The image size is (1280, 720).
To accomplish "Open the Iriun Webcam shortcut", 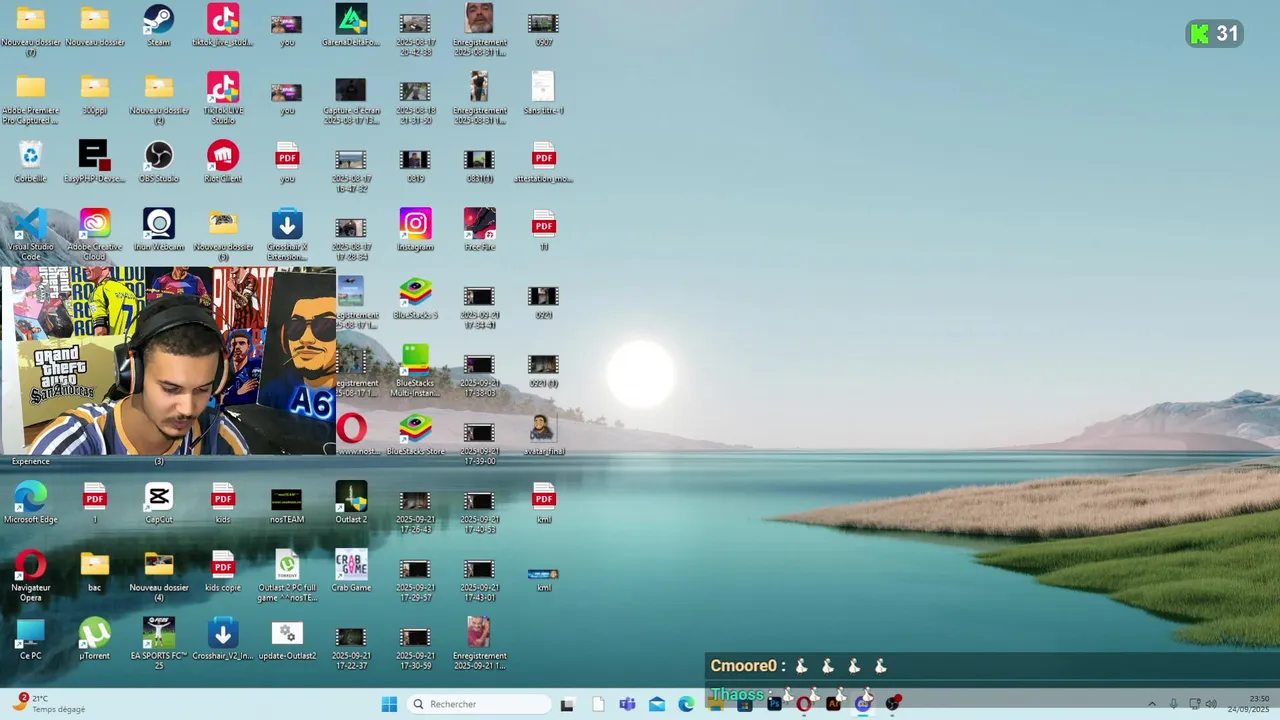I will pos(159,229).
